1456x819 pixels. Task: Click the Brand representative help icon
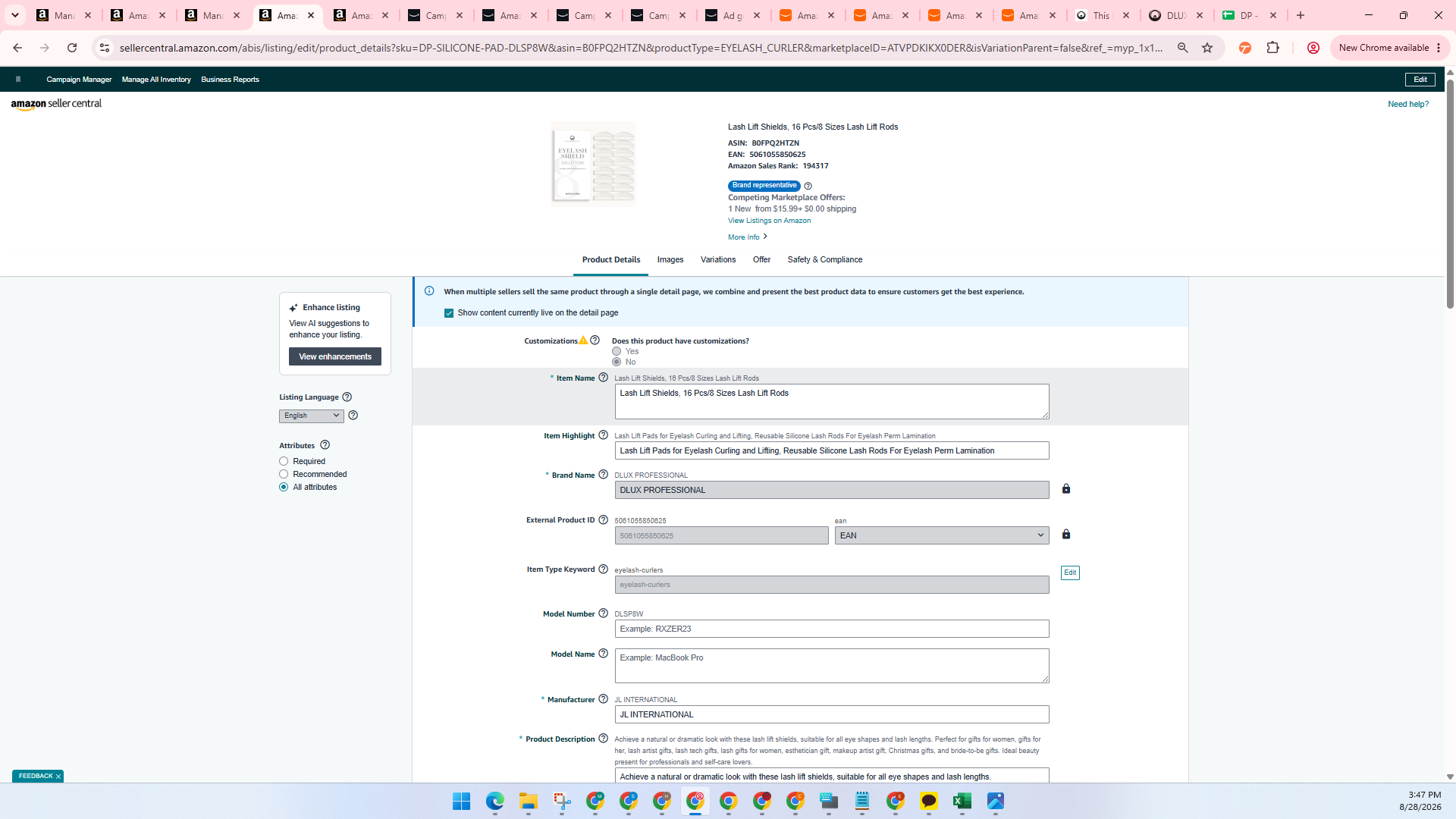(808, 187)
